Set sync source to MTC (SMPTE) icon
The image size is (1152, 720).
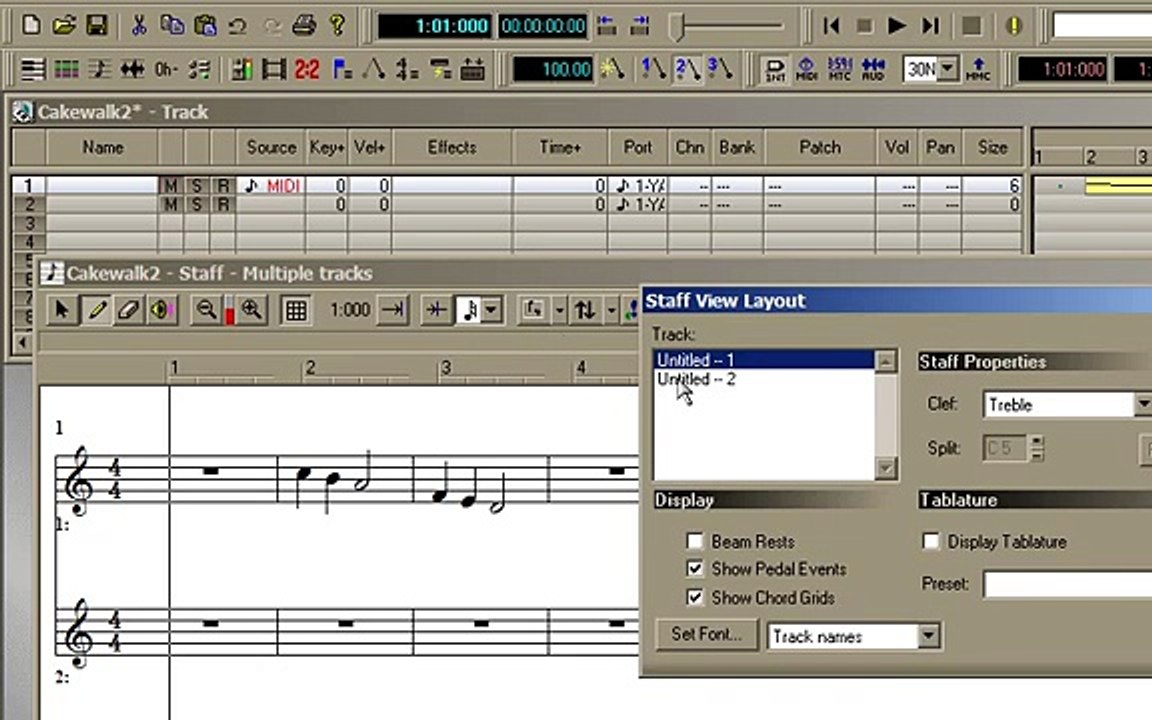(839, 70)
